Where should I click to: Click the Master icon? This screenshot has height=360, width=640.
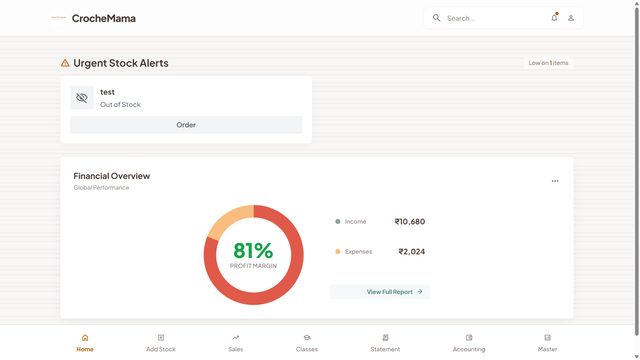pos(547,338)
